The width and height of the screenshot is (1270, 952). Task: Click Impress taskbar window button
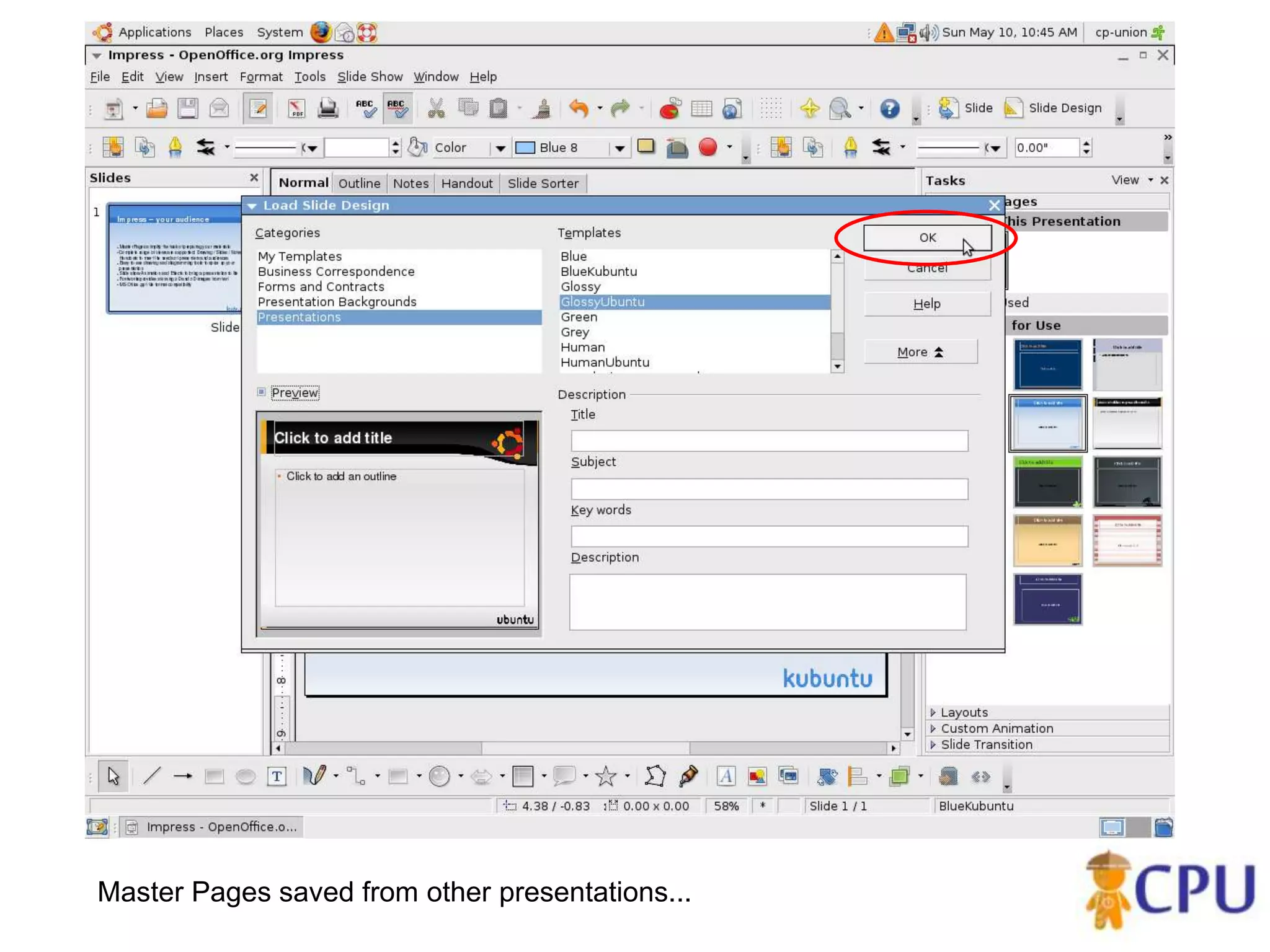[211, 827]
